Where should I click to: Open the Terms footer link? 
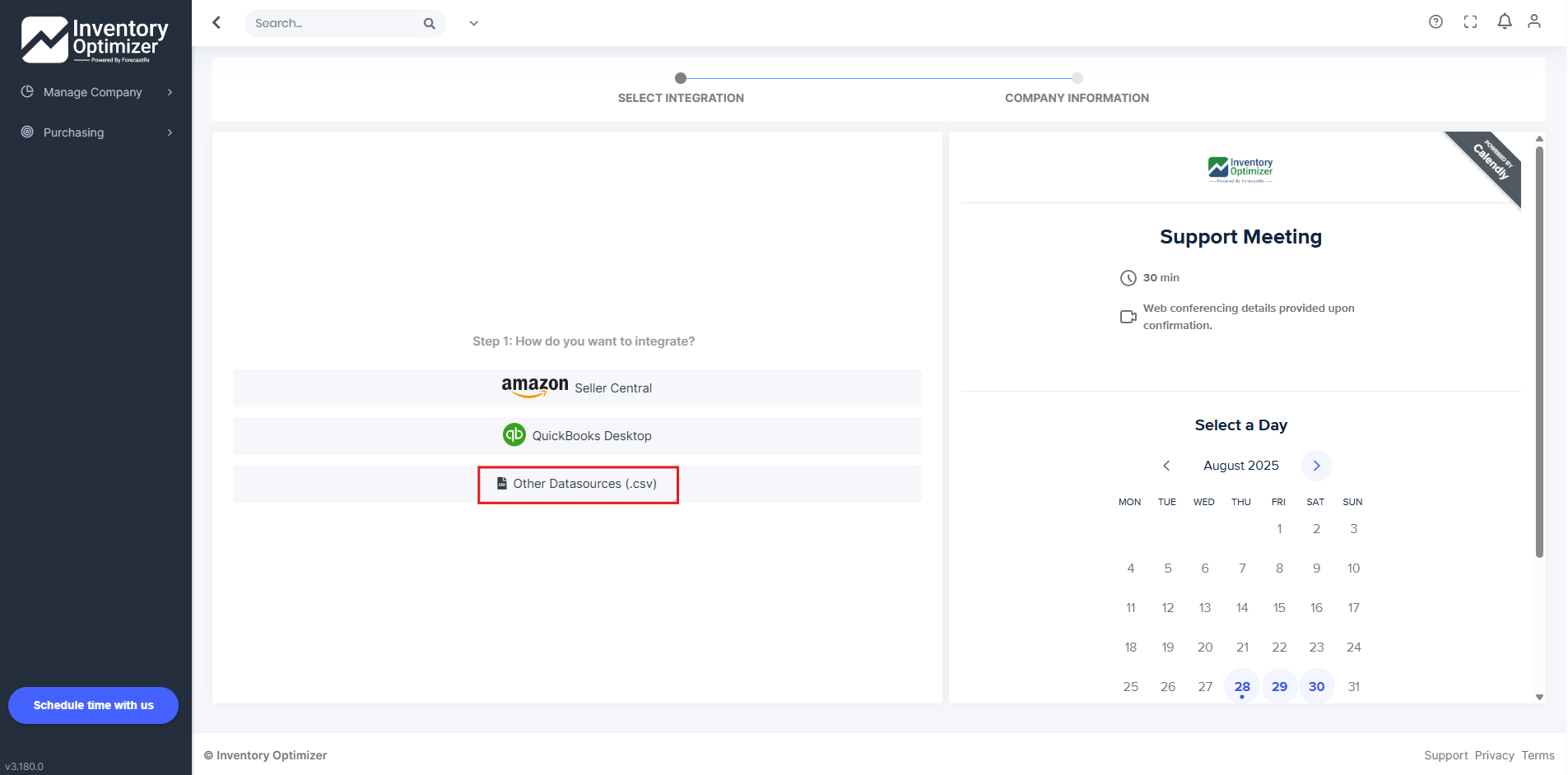pyautogui.click(x=1538, y=755)
